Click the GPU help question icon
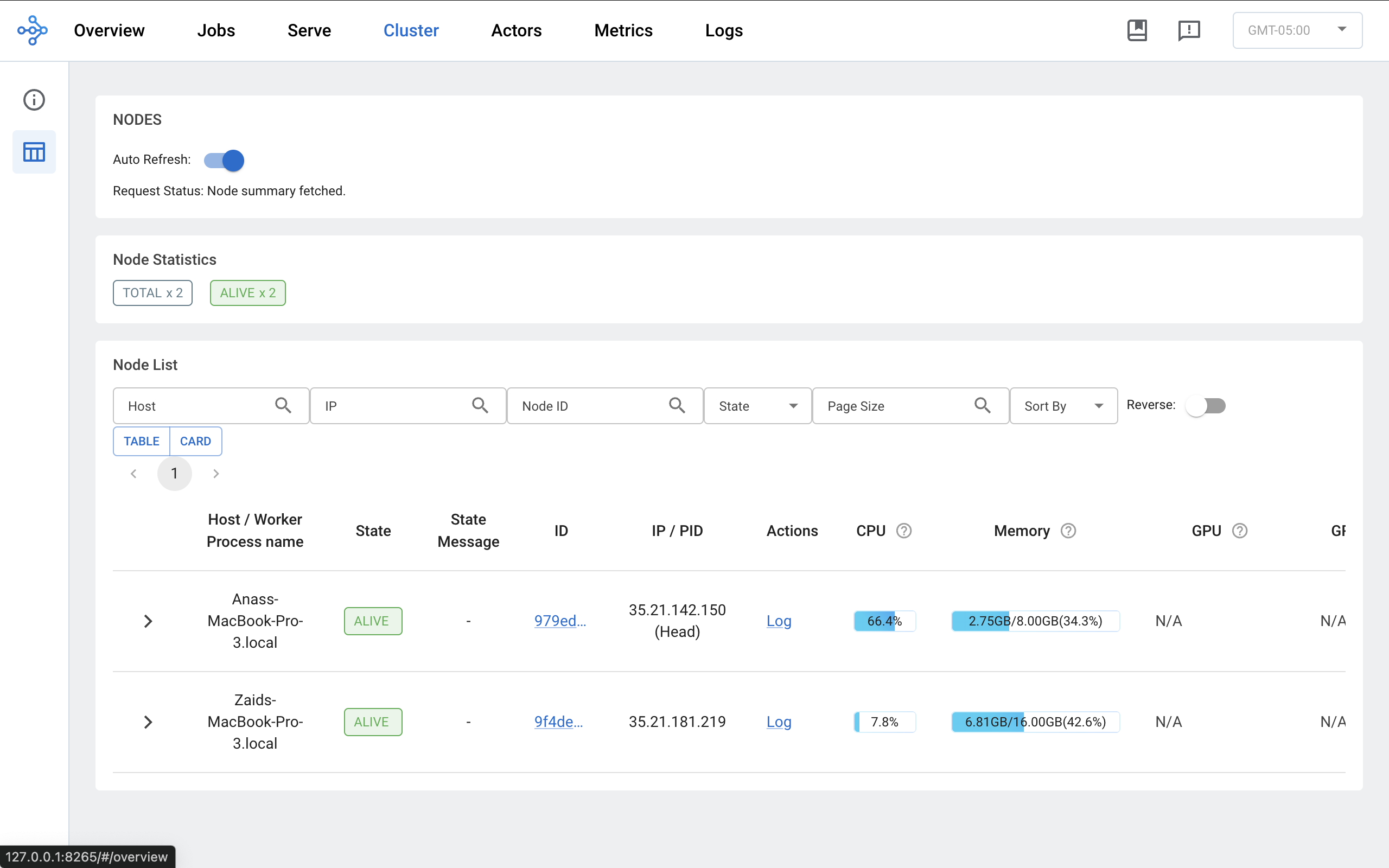1389x868 pixels. (1240, 531)
